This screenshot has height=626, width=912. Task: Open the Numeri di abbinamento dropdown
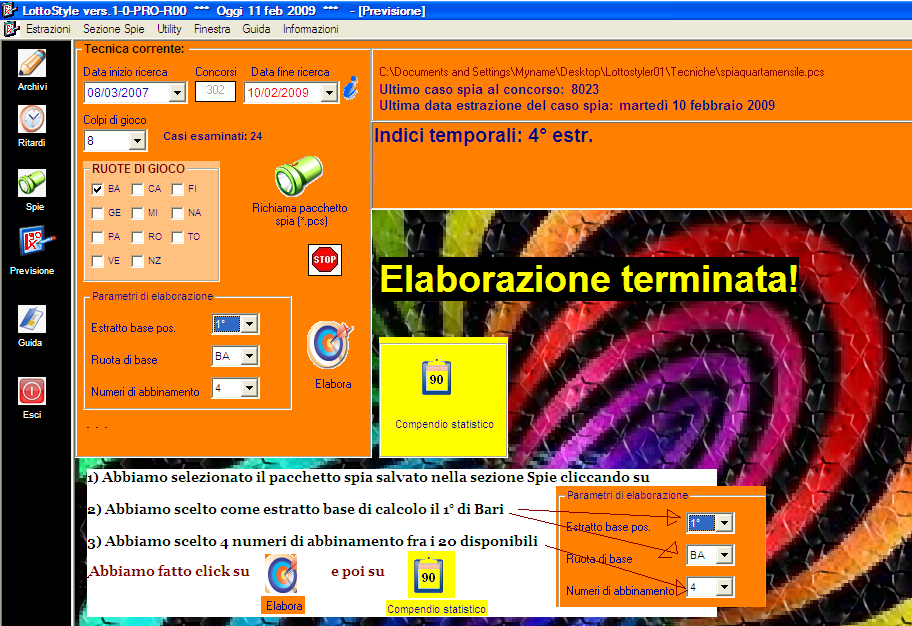(250, 388)
